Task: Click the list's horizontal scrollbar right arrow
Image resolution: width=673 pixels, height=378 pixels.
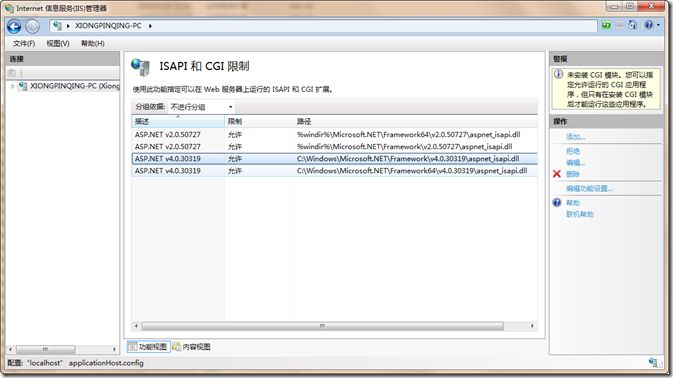Action: 532,326
